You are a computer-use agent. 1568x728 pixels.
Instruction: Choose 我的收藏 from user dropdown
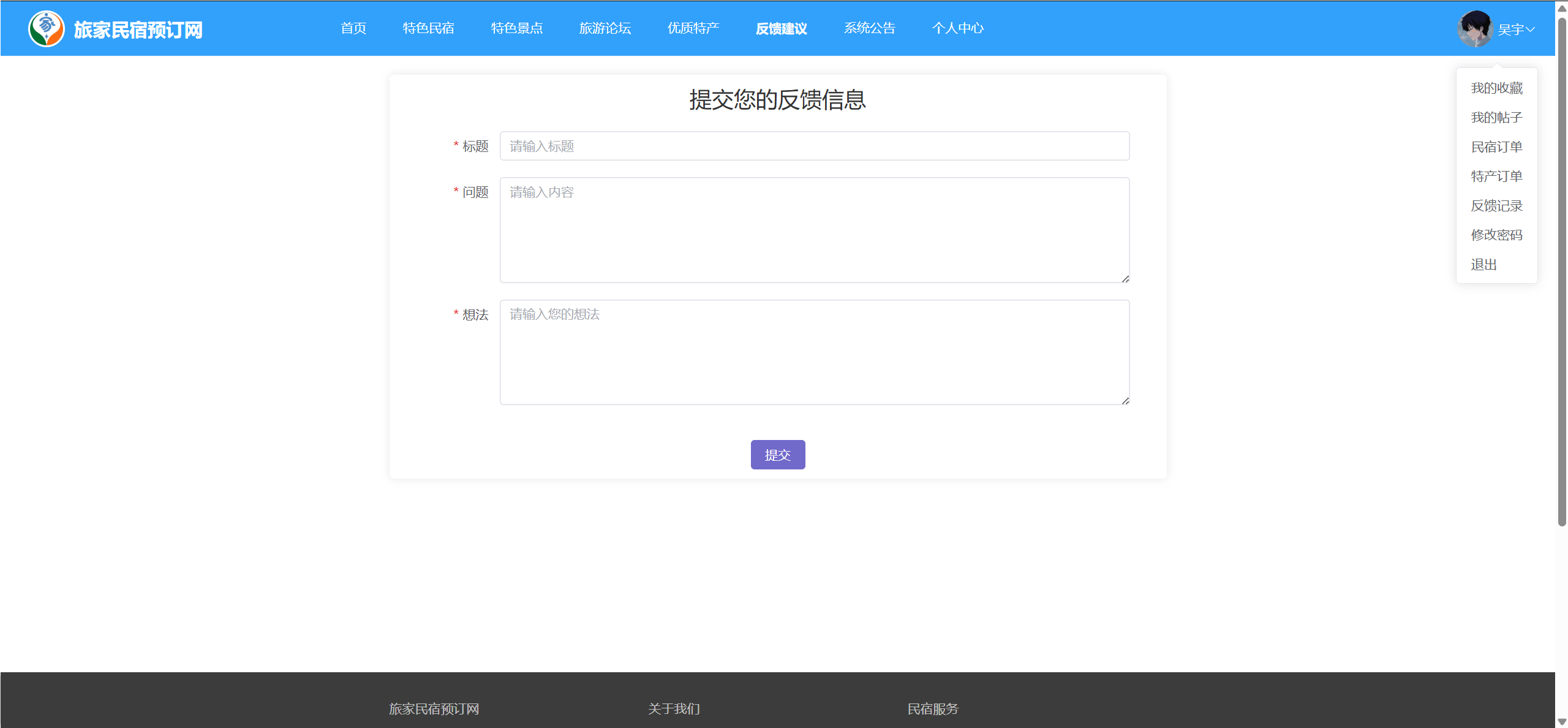pos(1496,88)
